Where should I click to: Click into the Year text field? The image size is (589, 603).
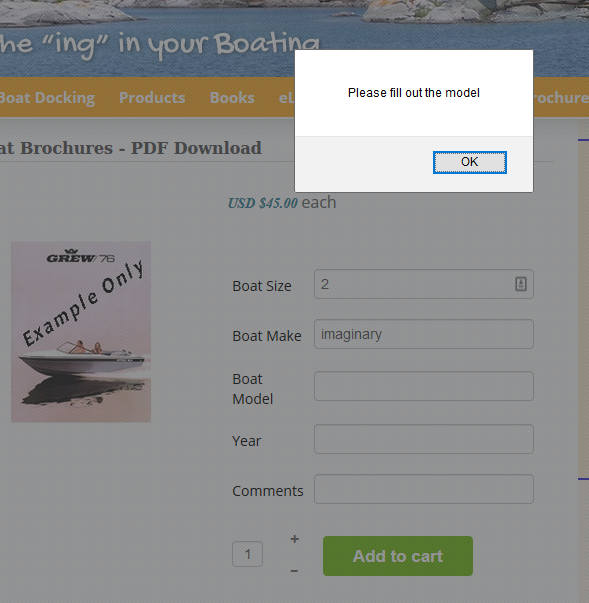point(424,439)
